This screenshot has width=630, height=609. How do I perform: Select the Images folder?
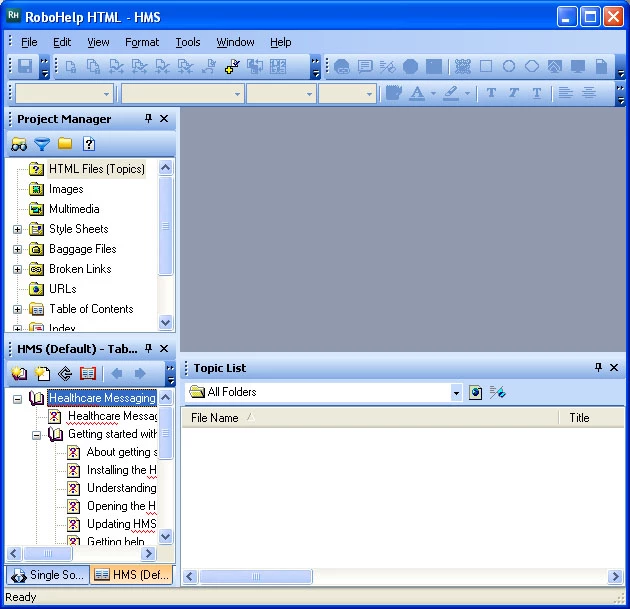66,189
